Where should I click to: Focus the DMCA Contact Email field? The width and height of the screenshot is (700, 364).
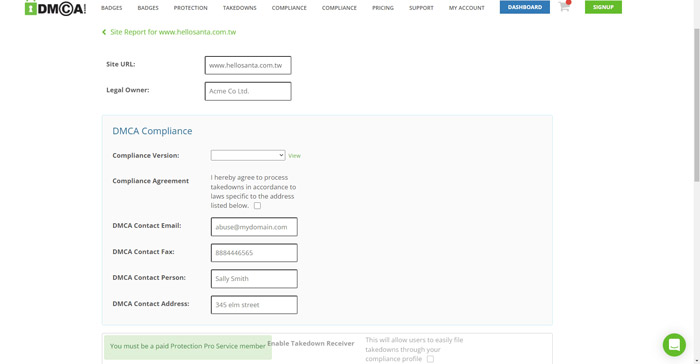pos(254,227)
